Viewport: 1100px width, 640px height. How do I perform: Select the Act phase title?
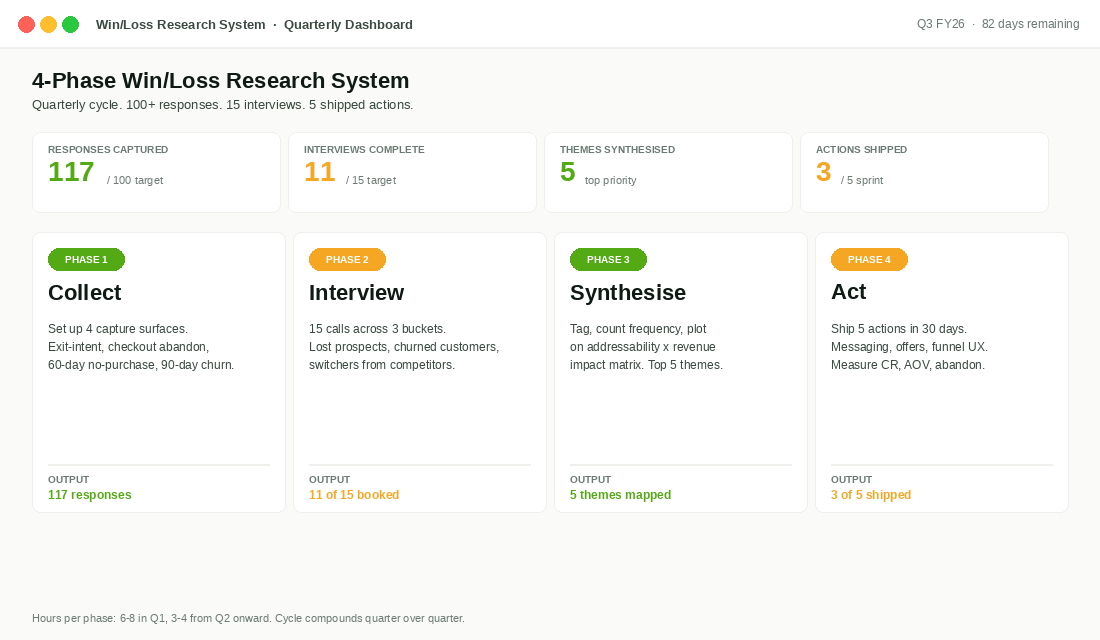(849, 292)
